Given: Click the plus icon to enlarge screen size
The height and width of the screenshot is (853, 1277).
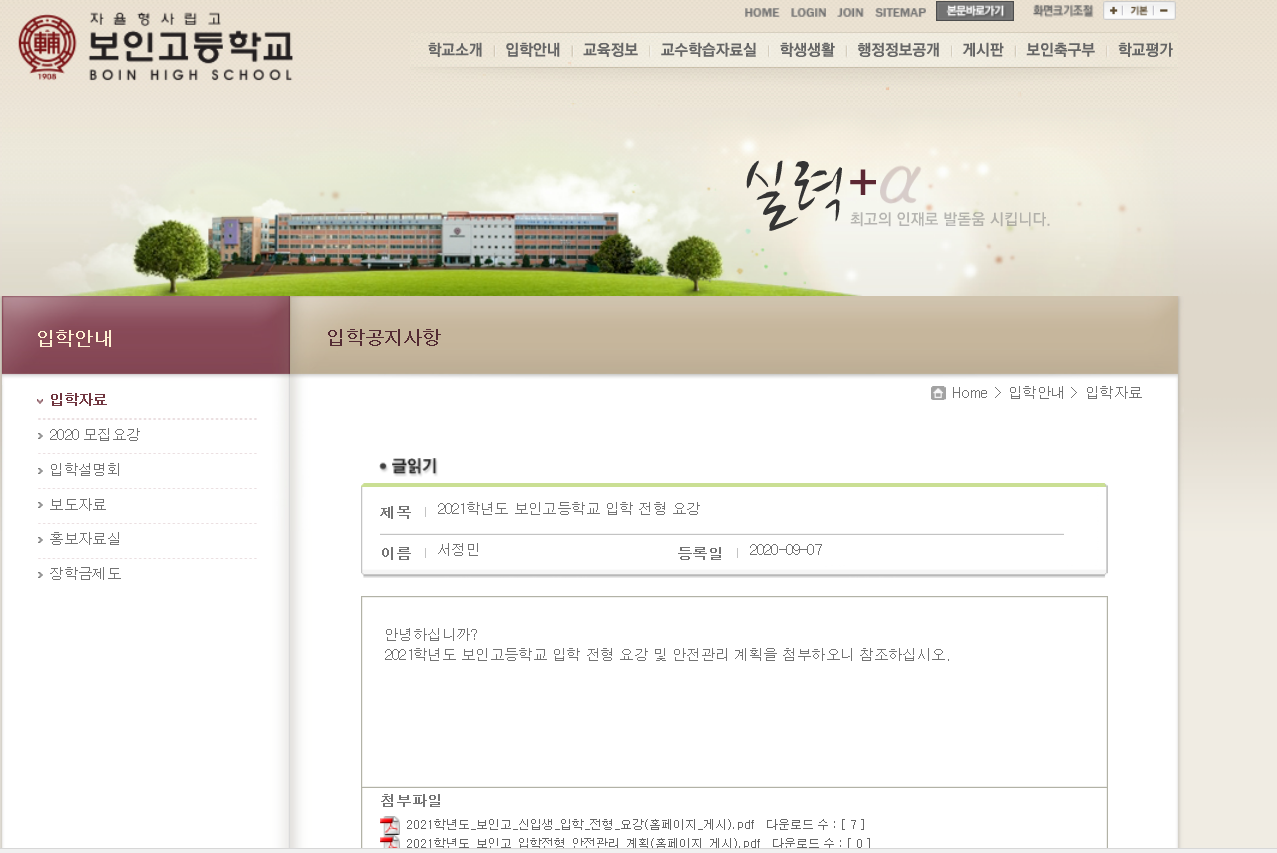Looking at the screenshot, I should click(1113, 11).
